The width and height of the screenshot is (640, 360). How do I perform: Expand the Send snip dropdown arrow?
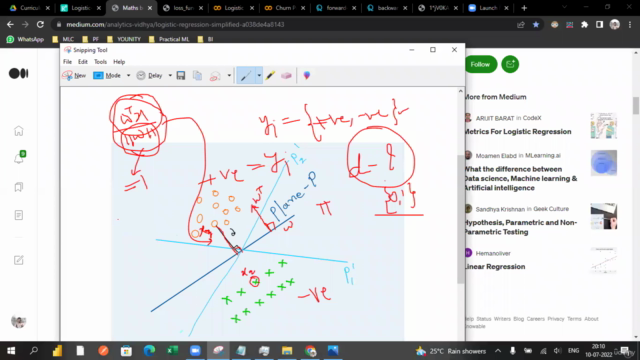coord(229,76)
